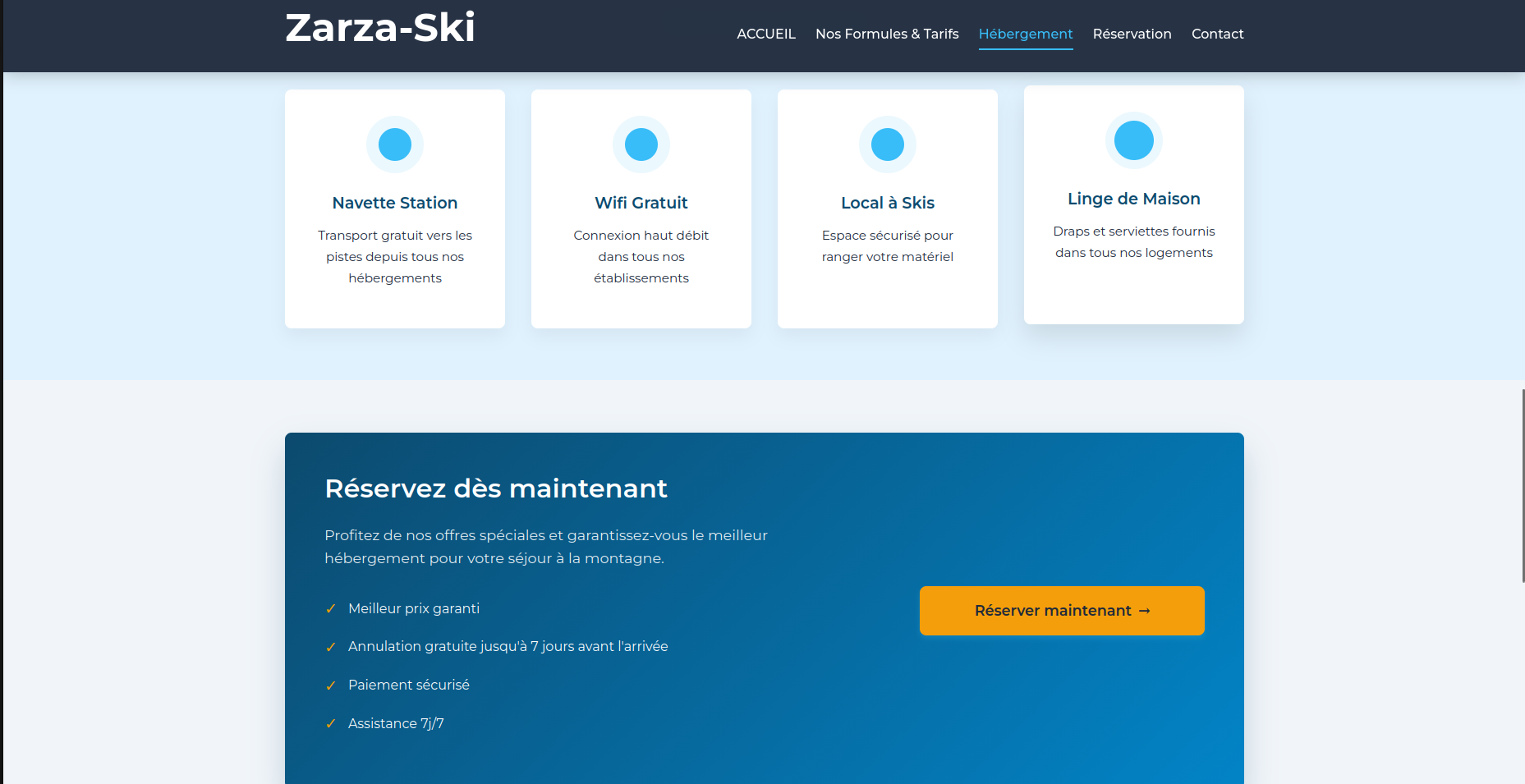
Task: Open the ACCUEIL menu item
Action: tap(766, 34)
